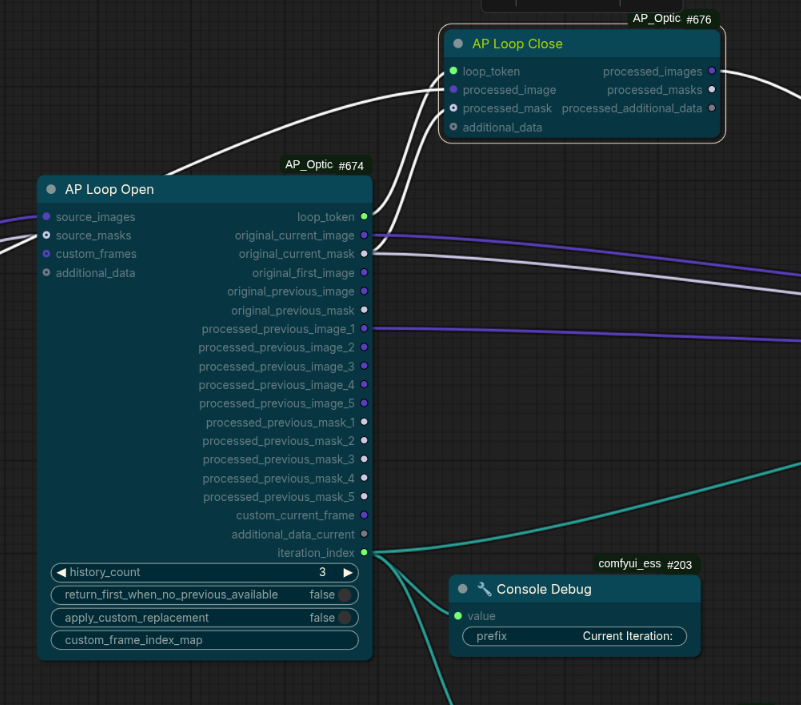The width and height of the screenshot is (801, 705).
Task: Click the AP_Optic #674 badge
Action: pyautogui.click(x=325, y=165)
